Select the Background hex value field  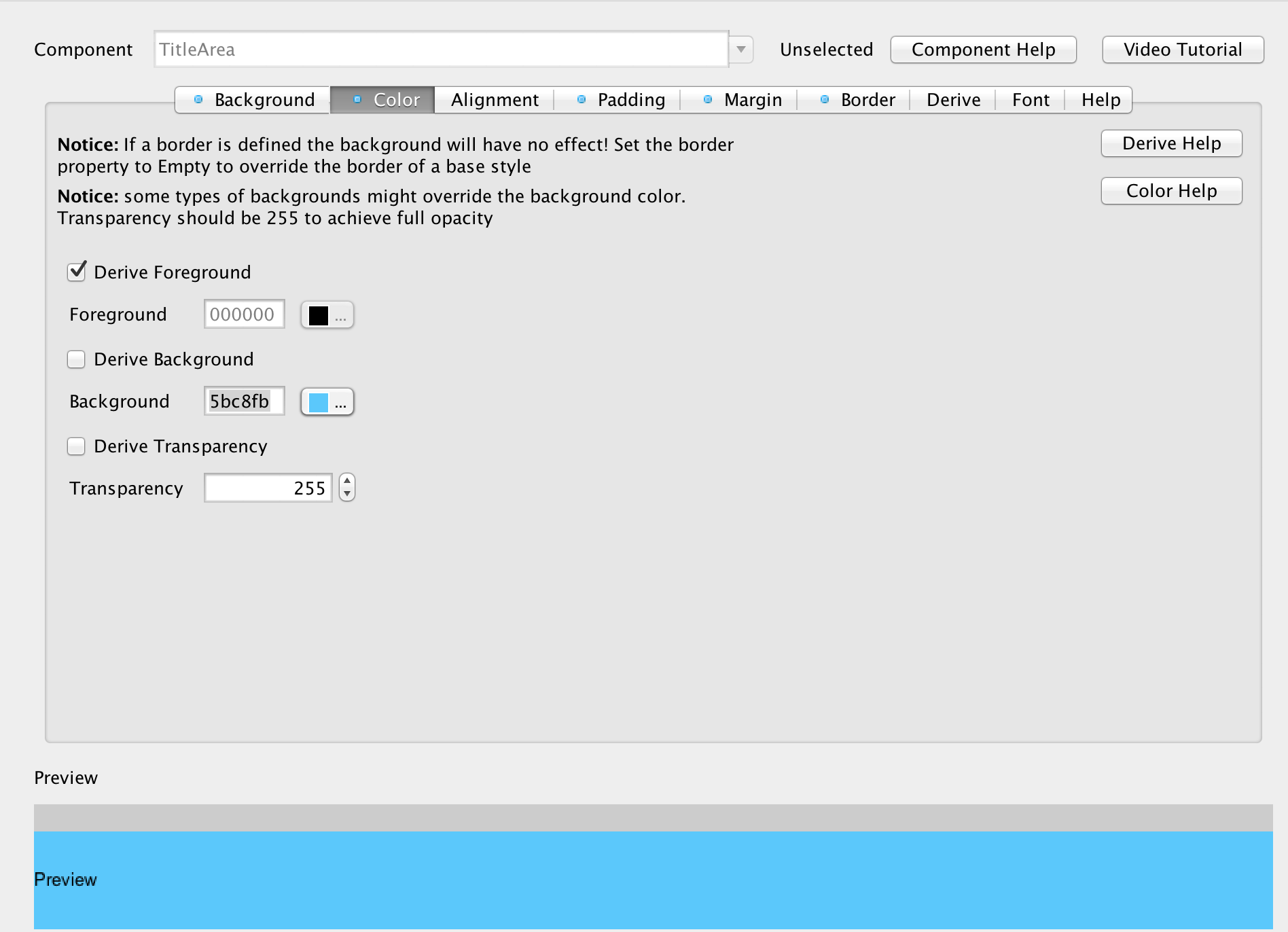[x=243, y=401]
